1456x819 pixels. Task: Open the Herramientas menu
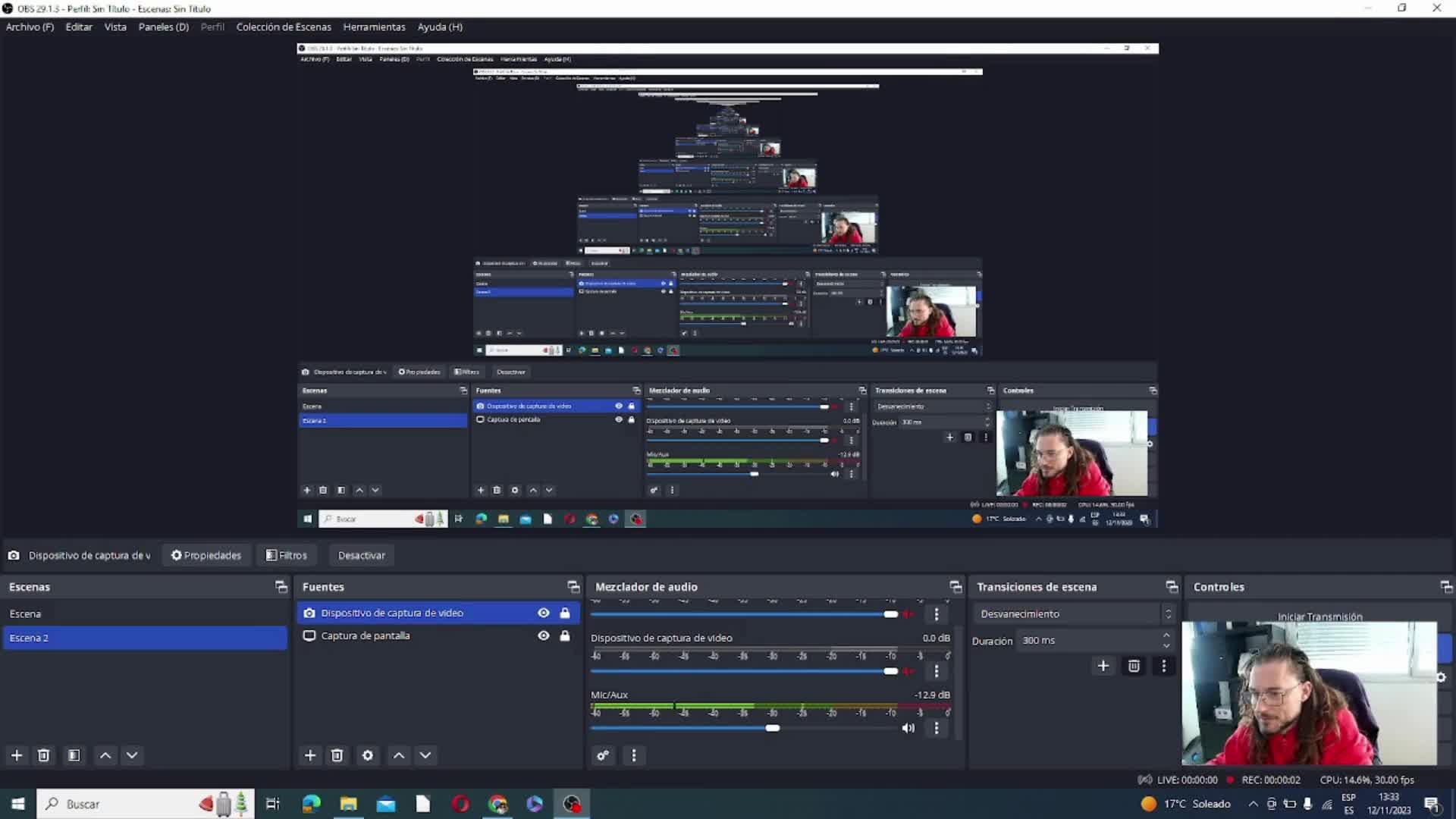coord(374,27)
